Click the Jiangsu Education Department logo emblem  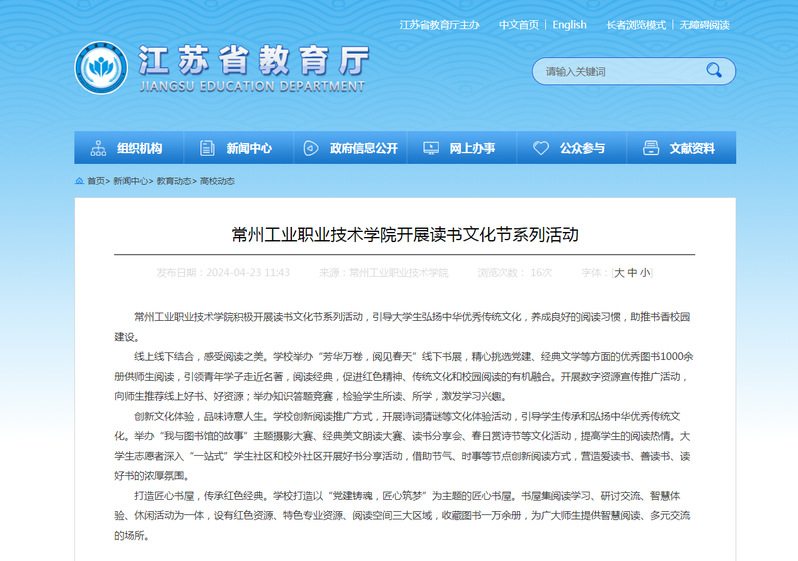100,68
